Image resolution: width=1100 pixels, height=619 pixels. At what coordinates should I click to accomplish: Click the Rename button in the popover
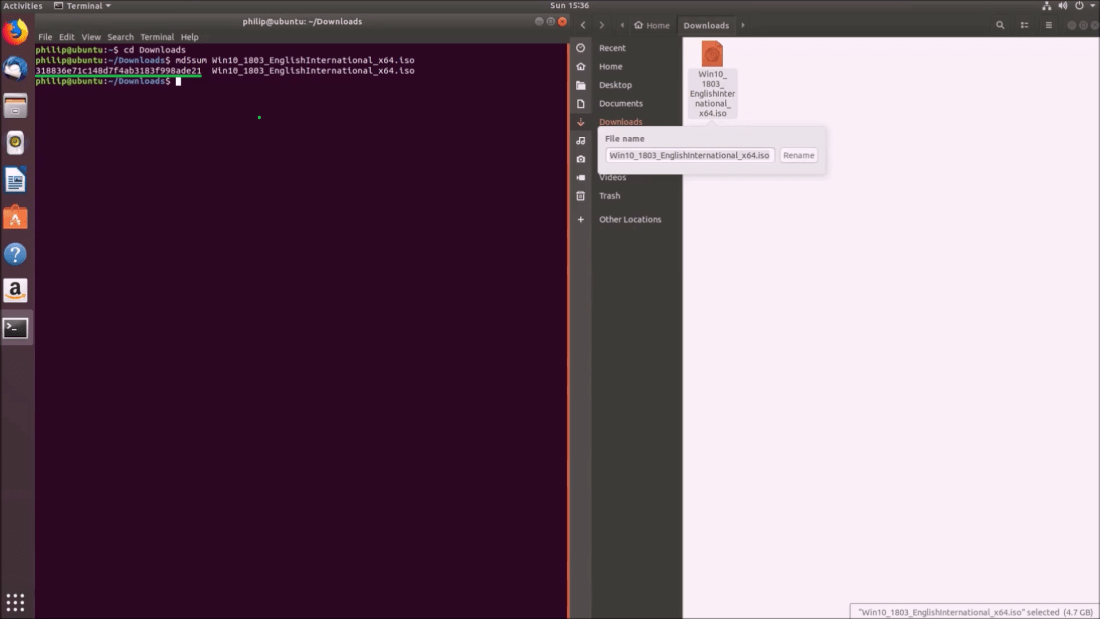point(798,155)
